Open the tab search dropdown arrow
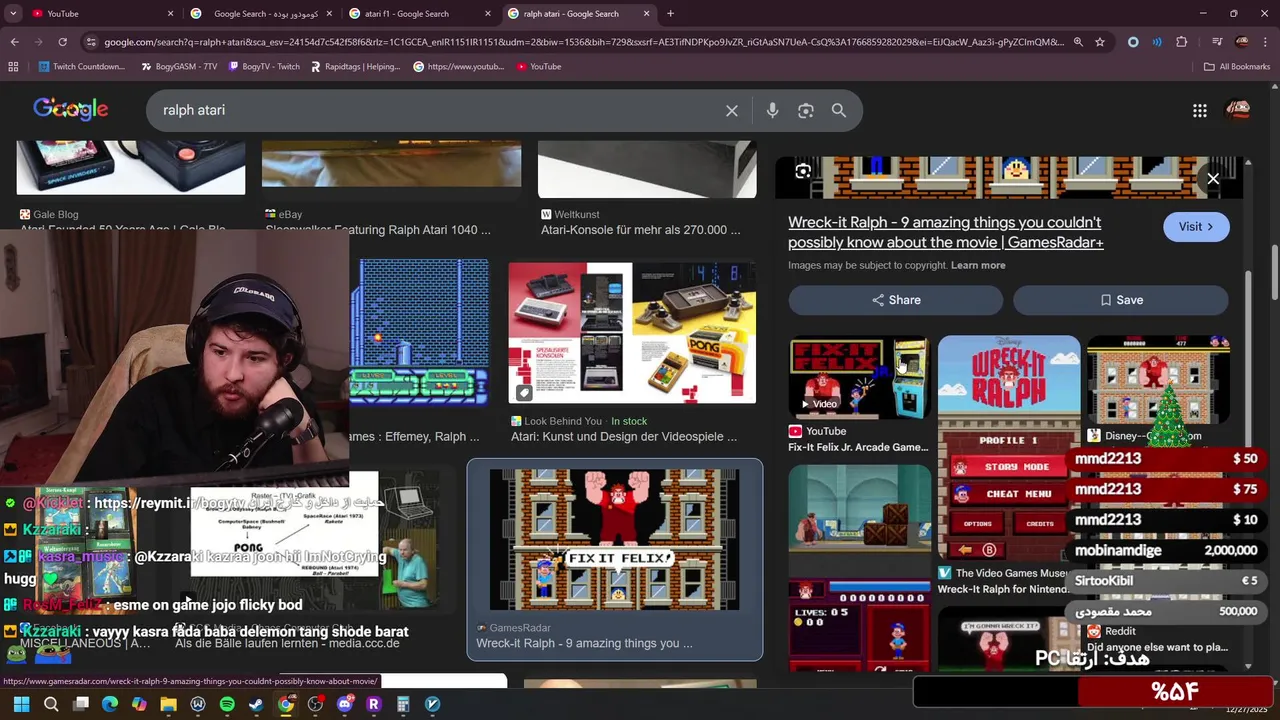The width and height of the screenshot is (1280, 720). click(x=13, y=14)
